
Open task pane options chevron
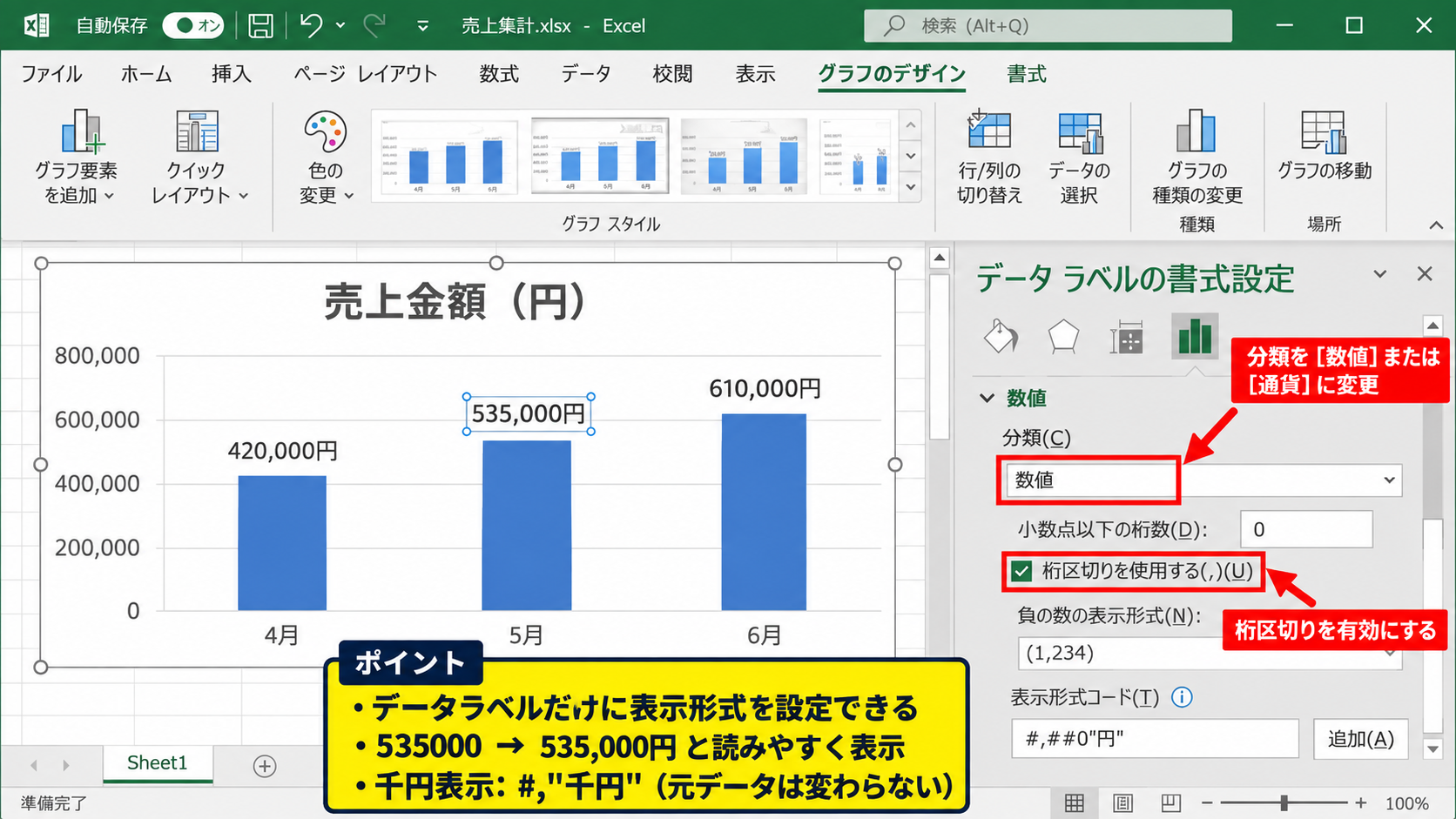pyautogui.click(x=1380, y=274)
